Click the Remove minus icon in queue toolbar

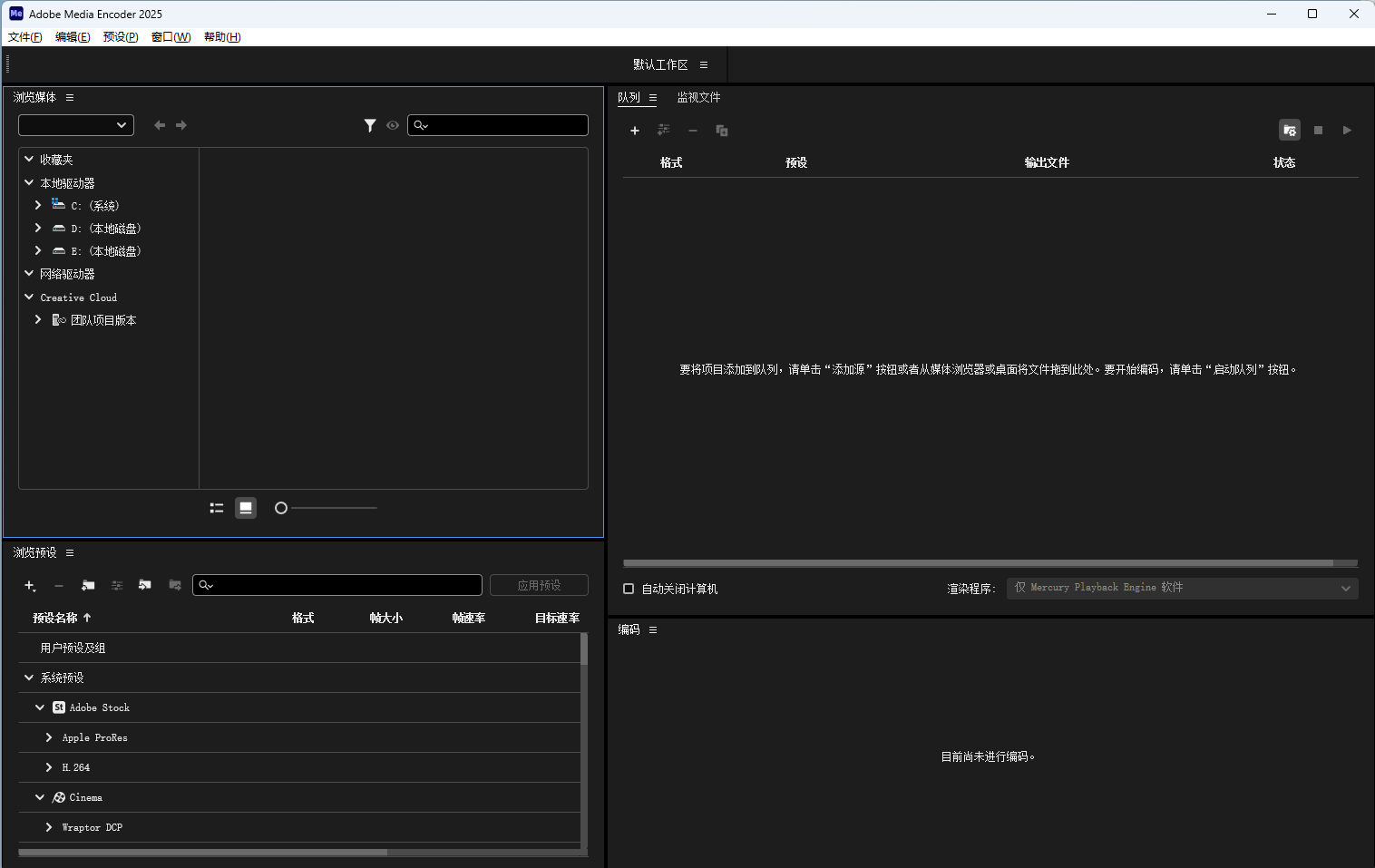click(x=693, y=131)
